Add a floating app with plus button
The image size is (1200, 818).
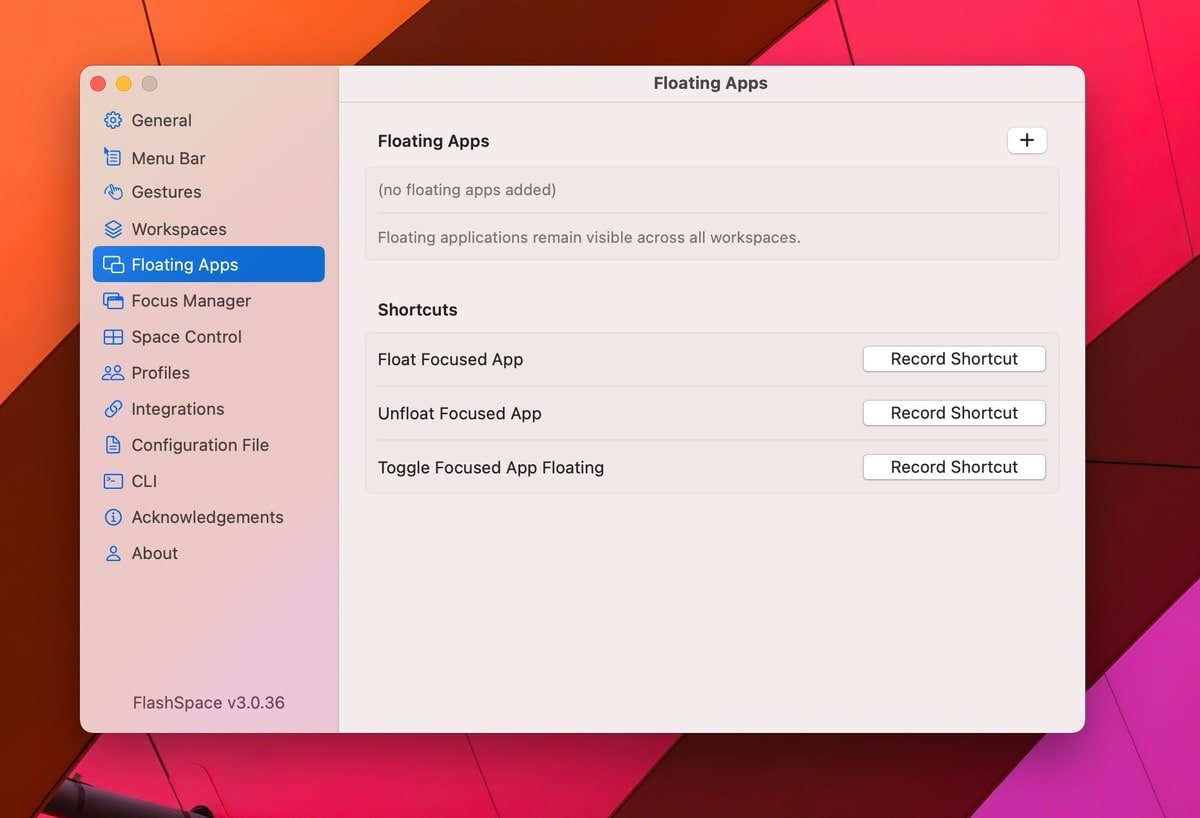(x=1026, y=141)
